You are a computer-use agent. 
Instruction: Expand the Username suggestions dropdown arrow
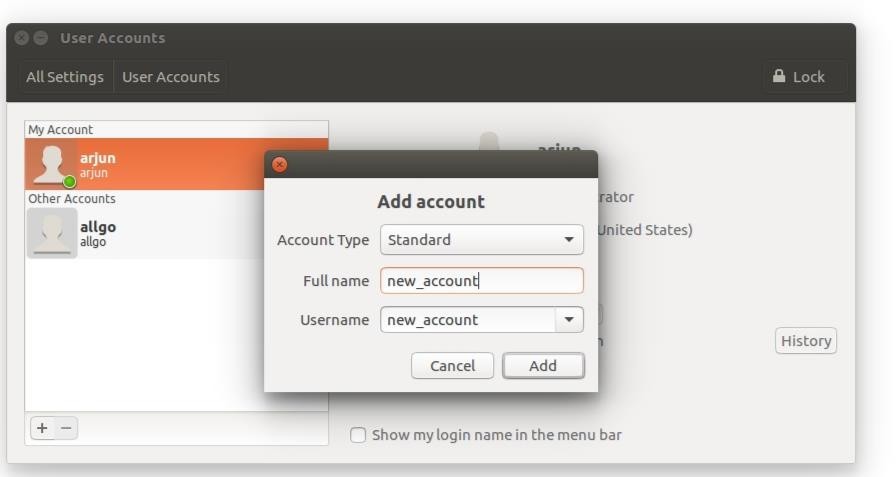pos(569,319)
